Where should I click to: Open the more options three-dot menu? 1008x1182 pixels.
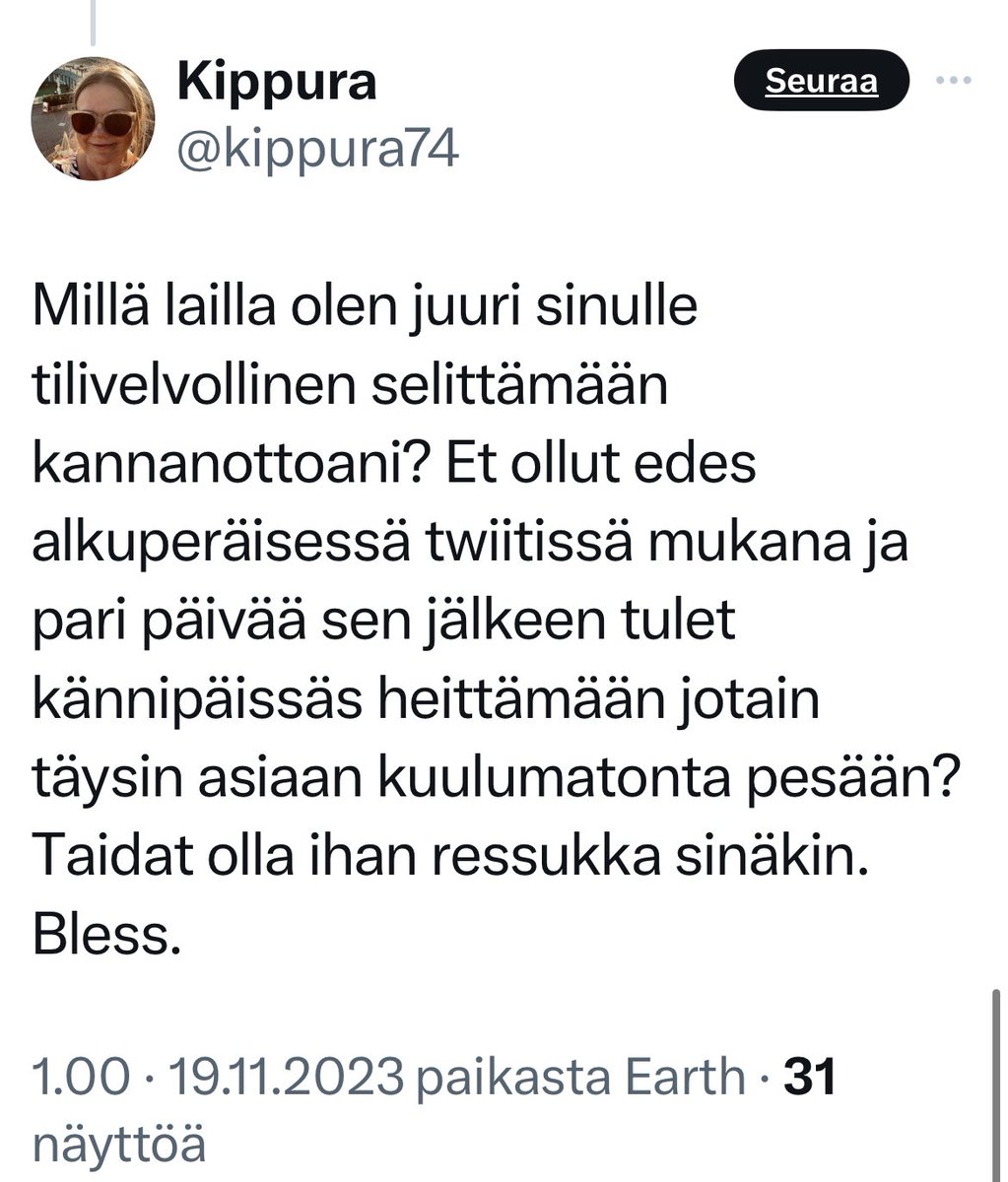point(953,81)
